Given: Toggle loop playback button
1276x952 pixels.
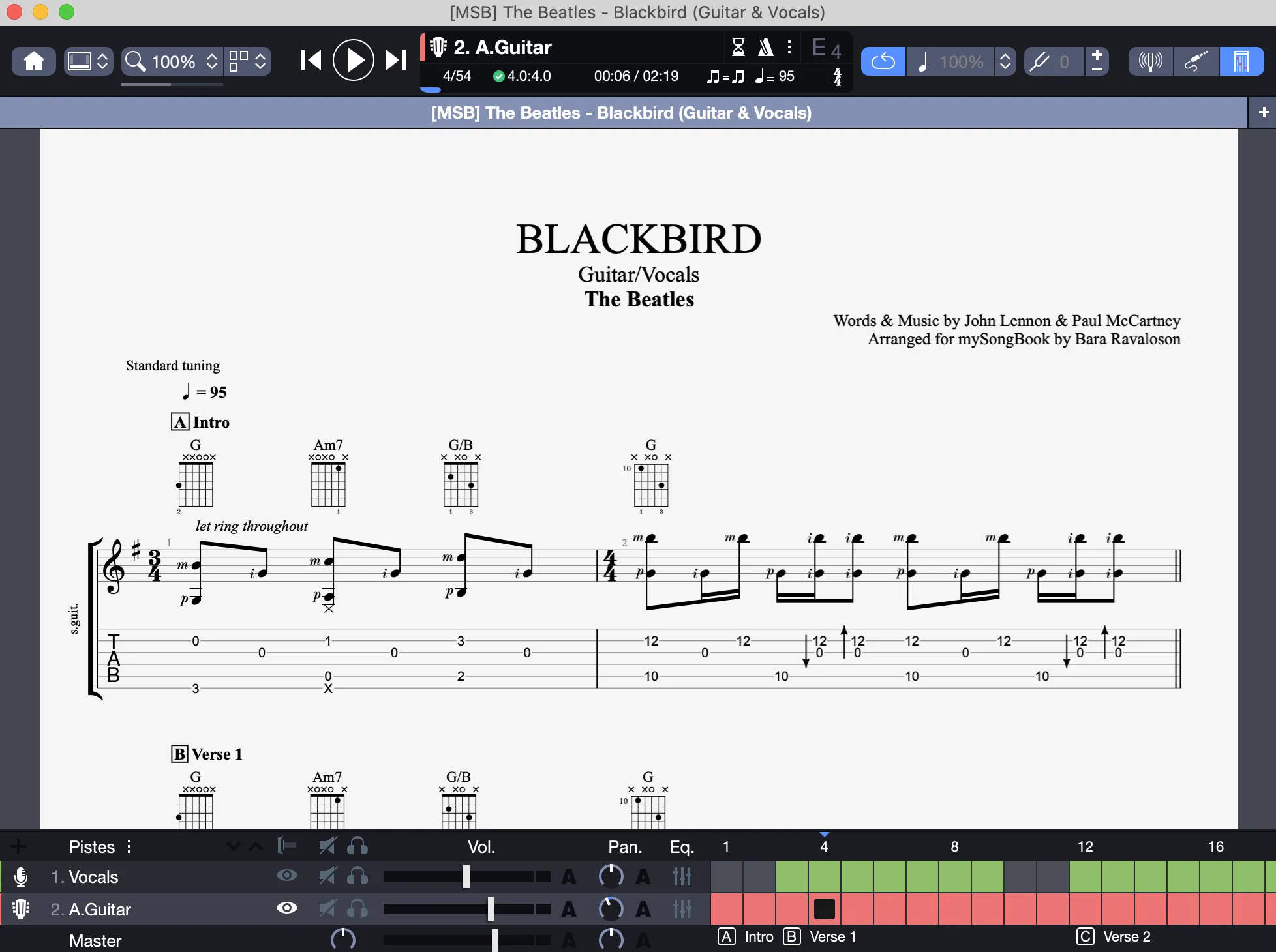Looking at the screenshot, I should [883, 61].
